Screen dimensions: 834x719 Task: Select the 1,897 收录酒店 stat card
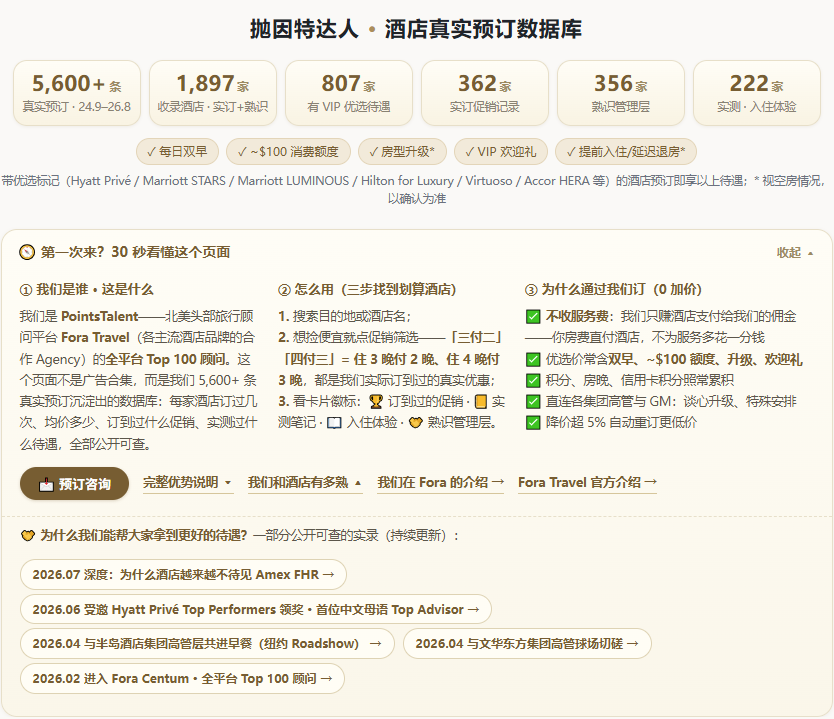tap(213, 93)
